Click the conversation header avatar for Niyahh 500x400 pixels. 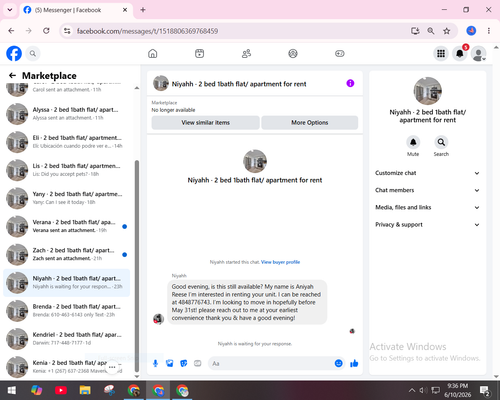pos(161,83)
